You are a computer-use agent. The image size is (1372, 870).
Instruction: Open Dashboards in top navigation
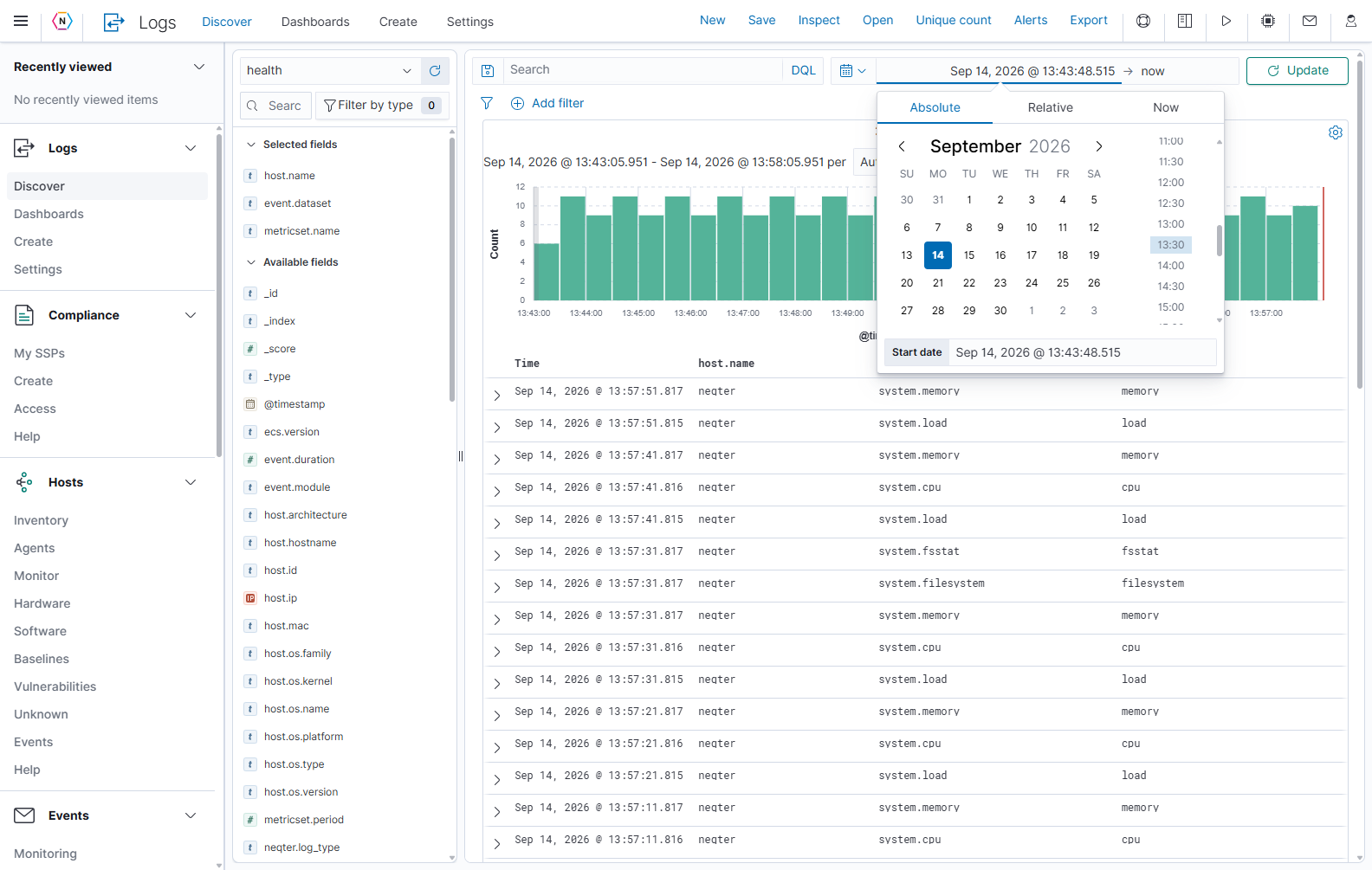tap(315, 22)
